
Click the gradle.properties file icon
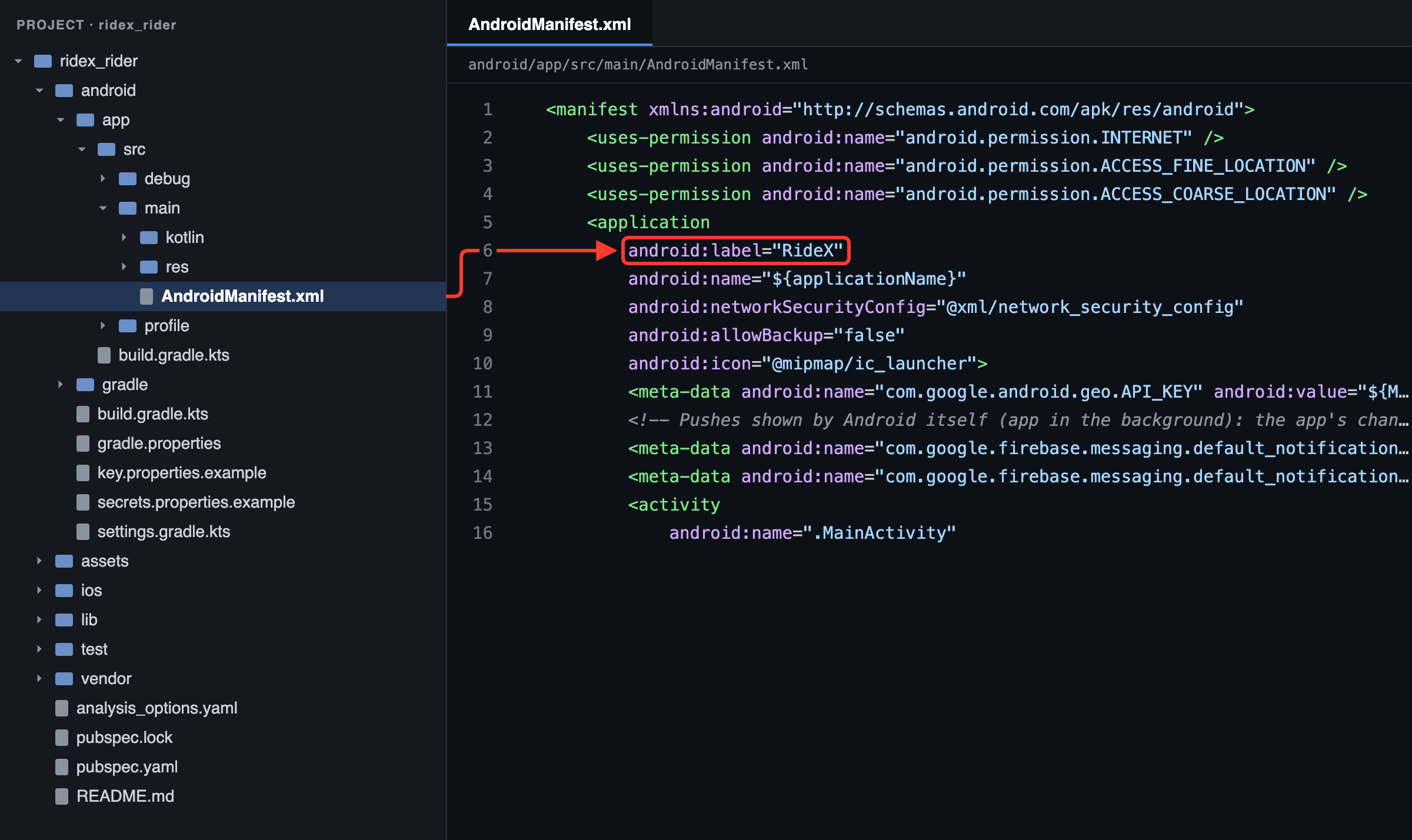click(x=83, y=444)
